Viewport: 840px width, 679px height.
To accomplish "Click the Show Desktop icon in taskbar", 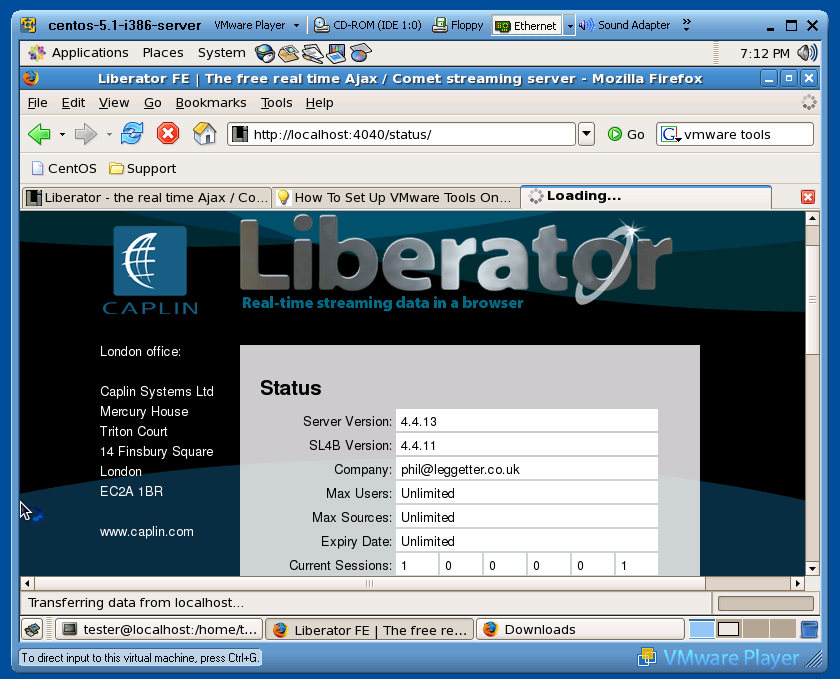I will 32,629.
